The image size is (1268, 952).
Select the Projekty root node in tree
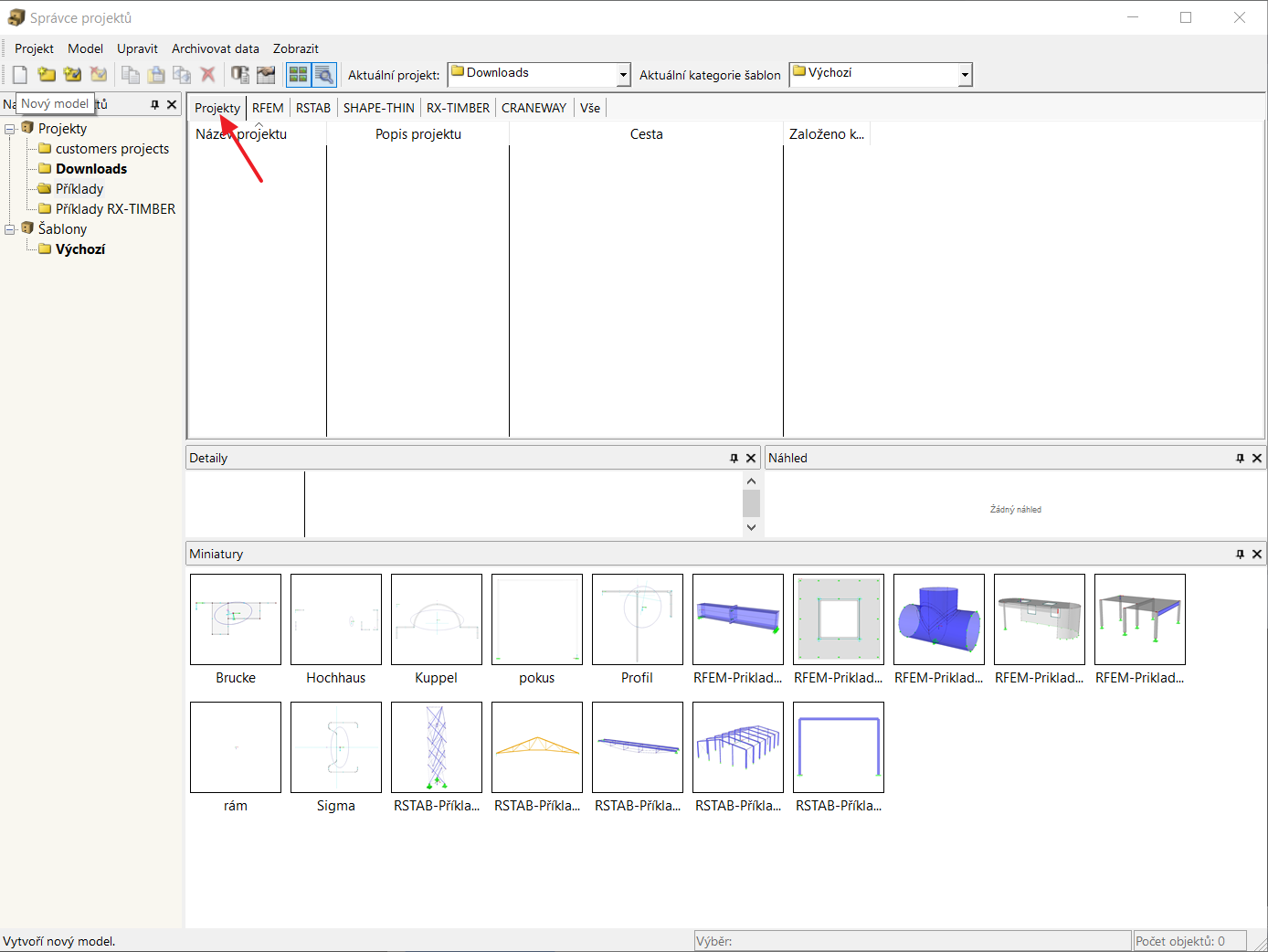63,129
